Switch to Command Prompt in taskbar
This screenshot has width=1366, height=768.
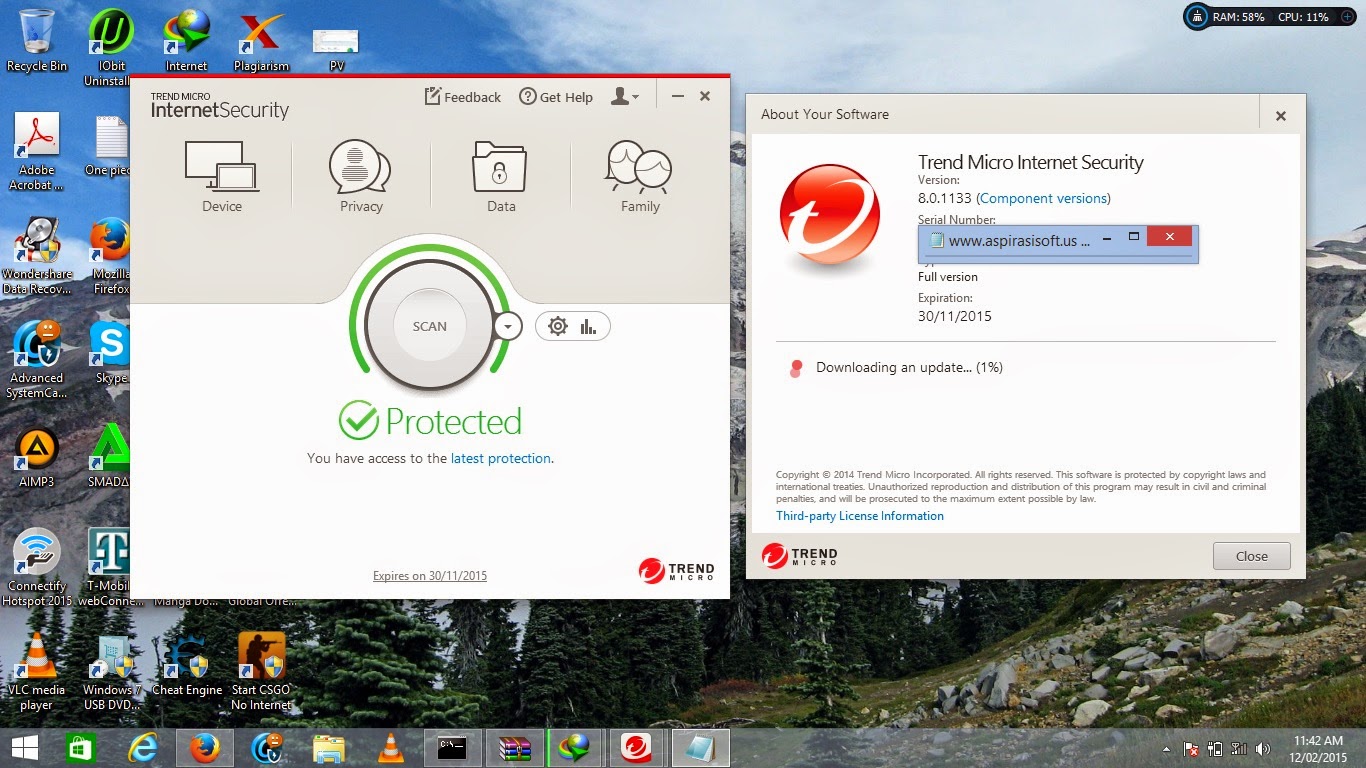pyautogui.click(x=453, y=748)
